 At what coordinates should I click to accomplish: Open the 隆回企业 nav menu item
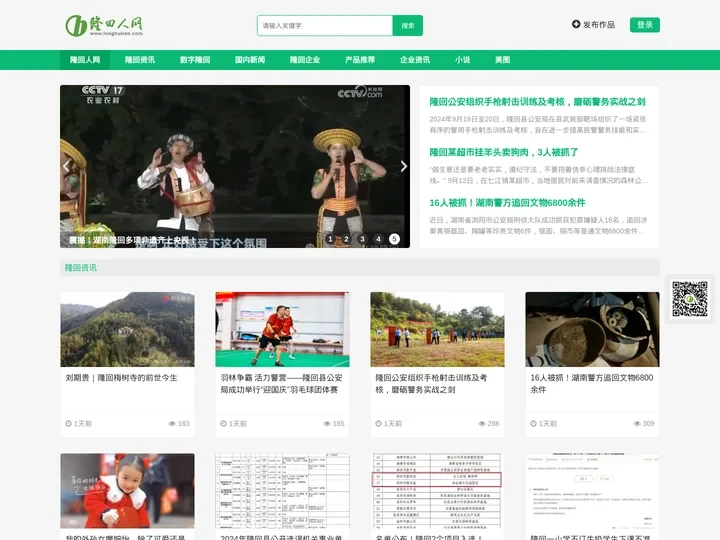[x=305, y=60]
